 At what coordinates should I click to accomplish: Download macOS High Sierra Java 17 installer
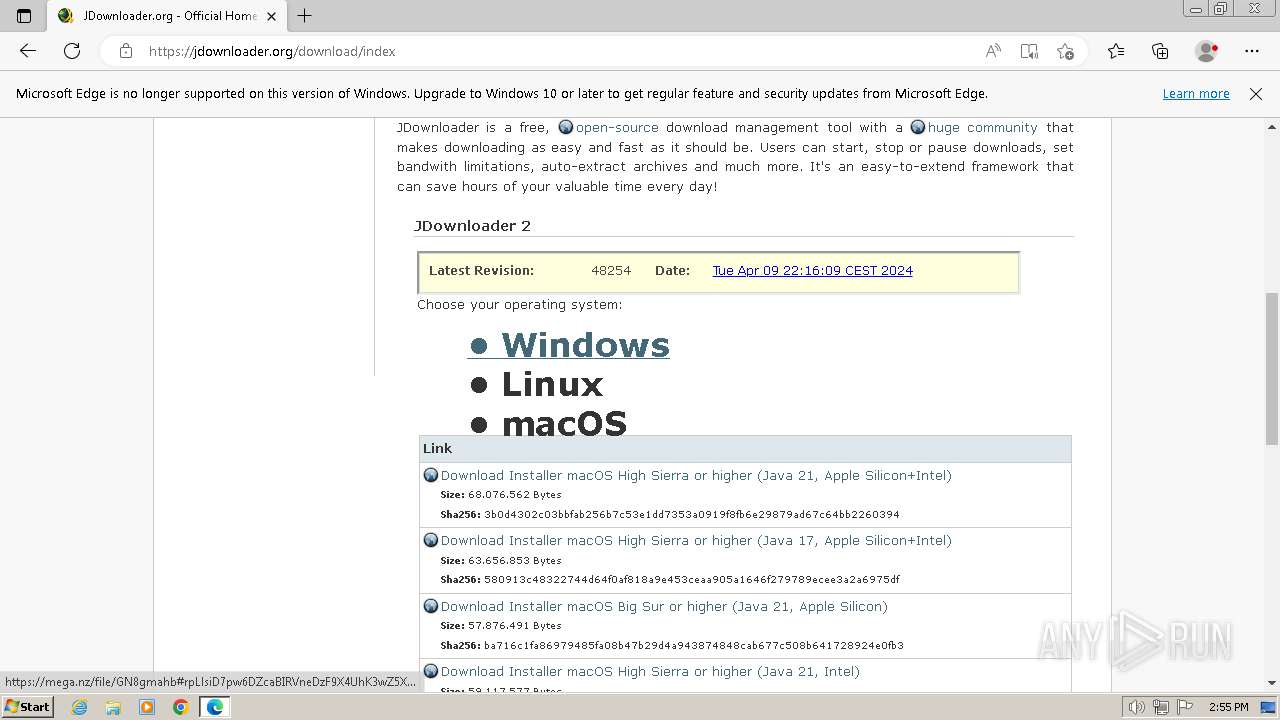coord(696,541)
